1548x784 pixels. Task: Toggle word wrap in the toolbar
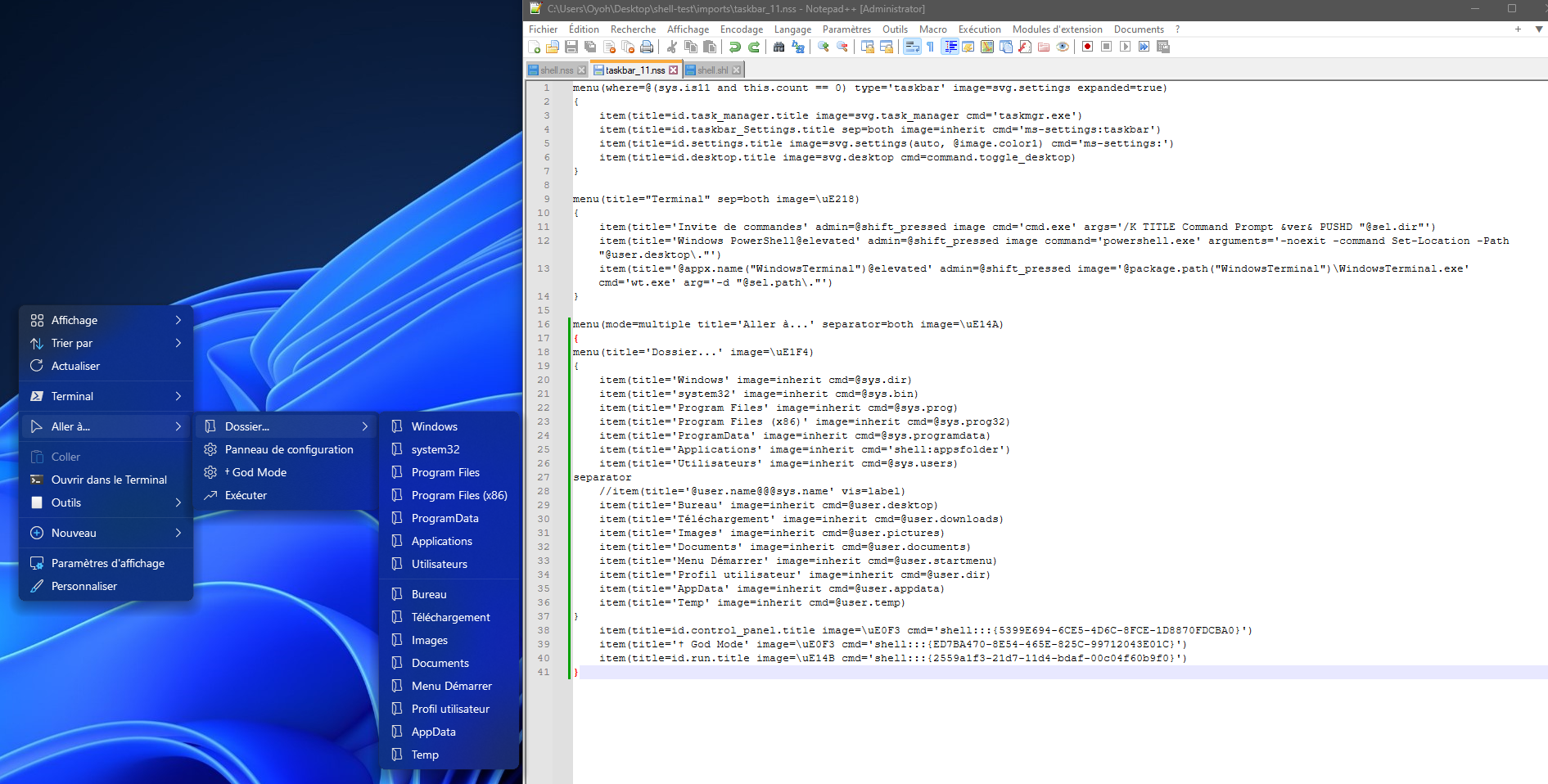pos(911,47)
